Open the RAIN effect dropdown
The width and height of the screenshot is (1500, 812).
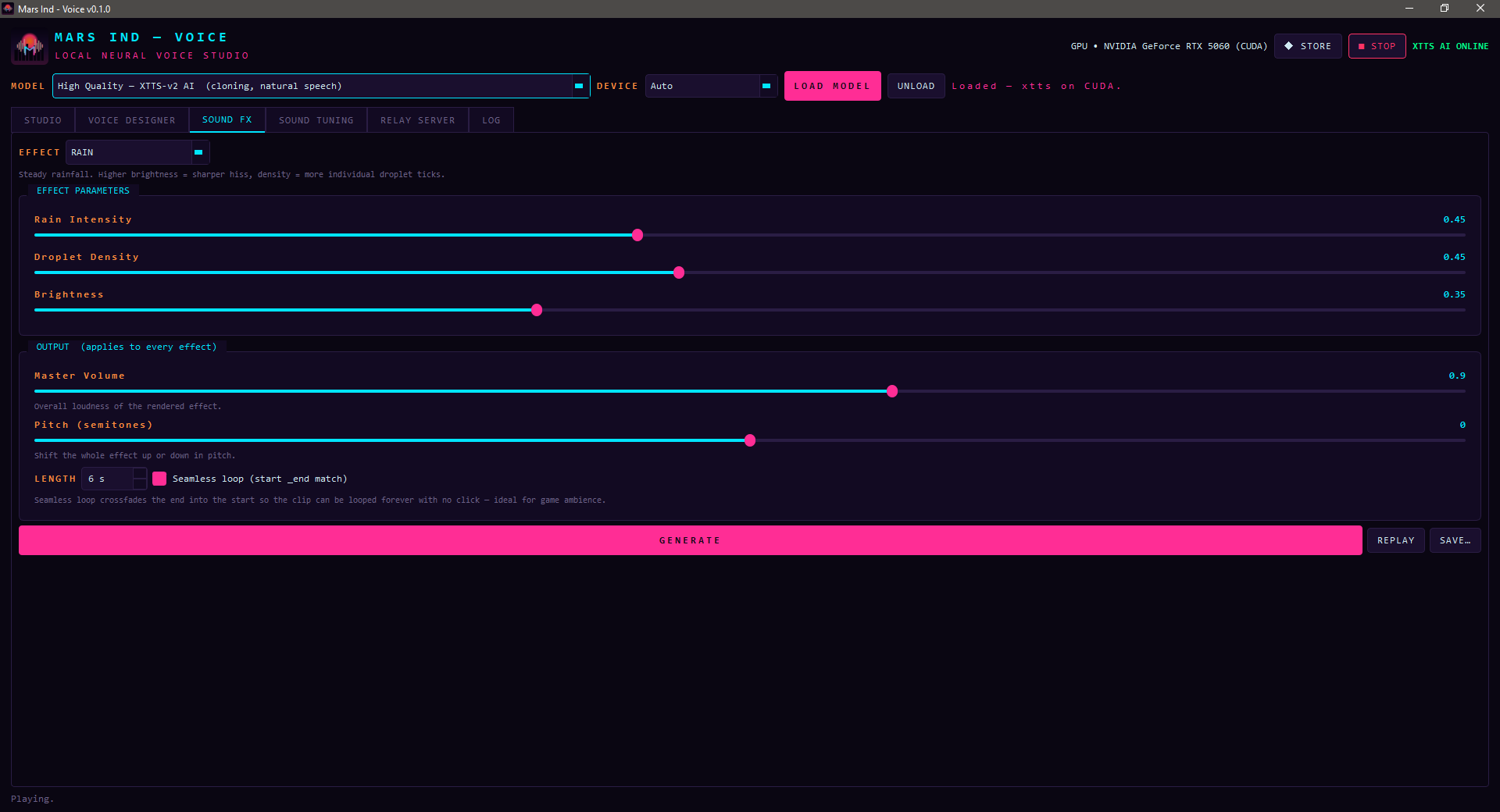[x=137, y=152]
